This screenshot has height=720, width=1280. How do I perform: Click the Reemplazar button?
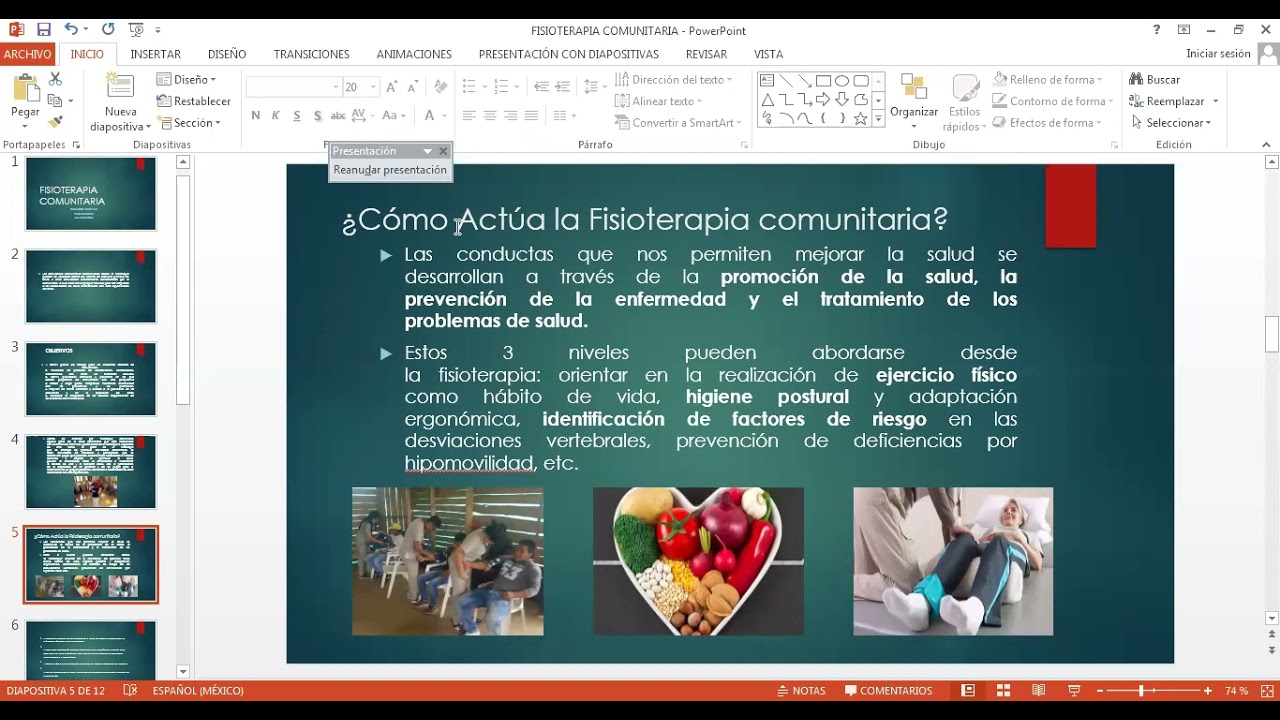point(1167,101)
